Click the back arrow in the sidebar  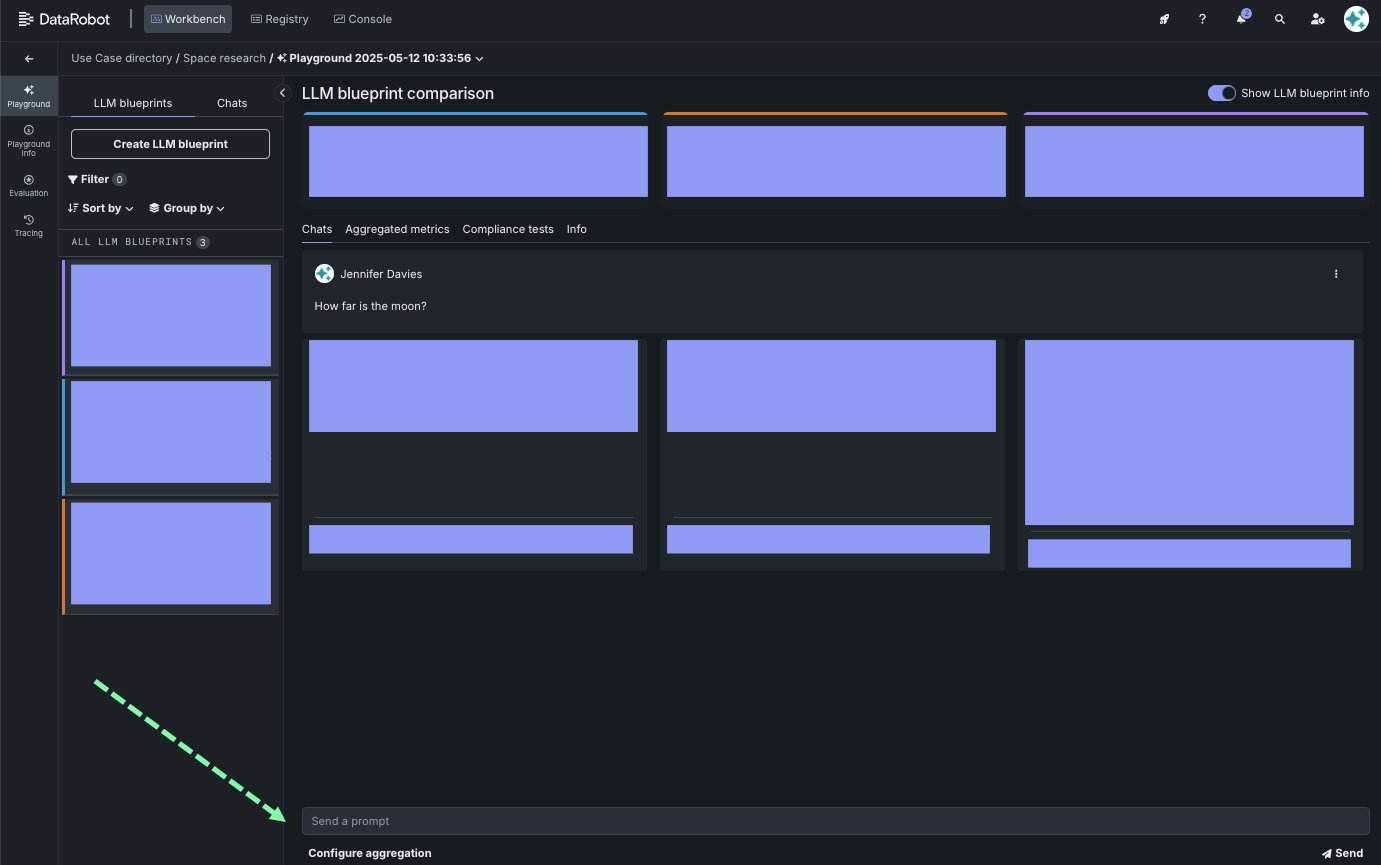[29, 59]
